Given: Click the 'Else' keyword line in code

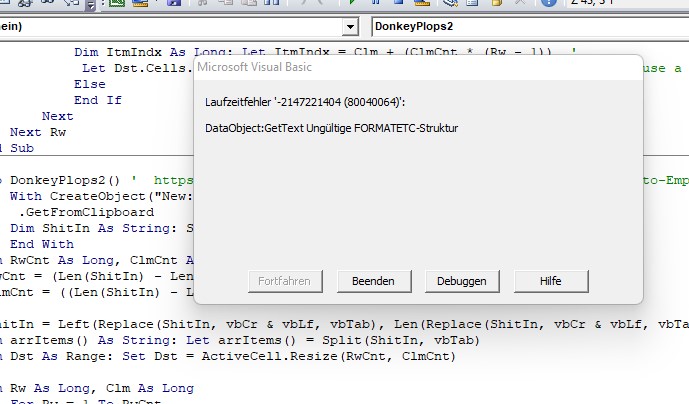Looking at the screenshot, I should click(90, 84).
